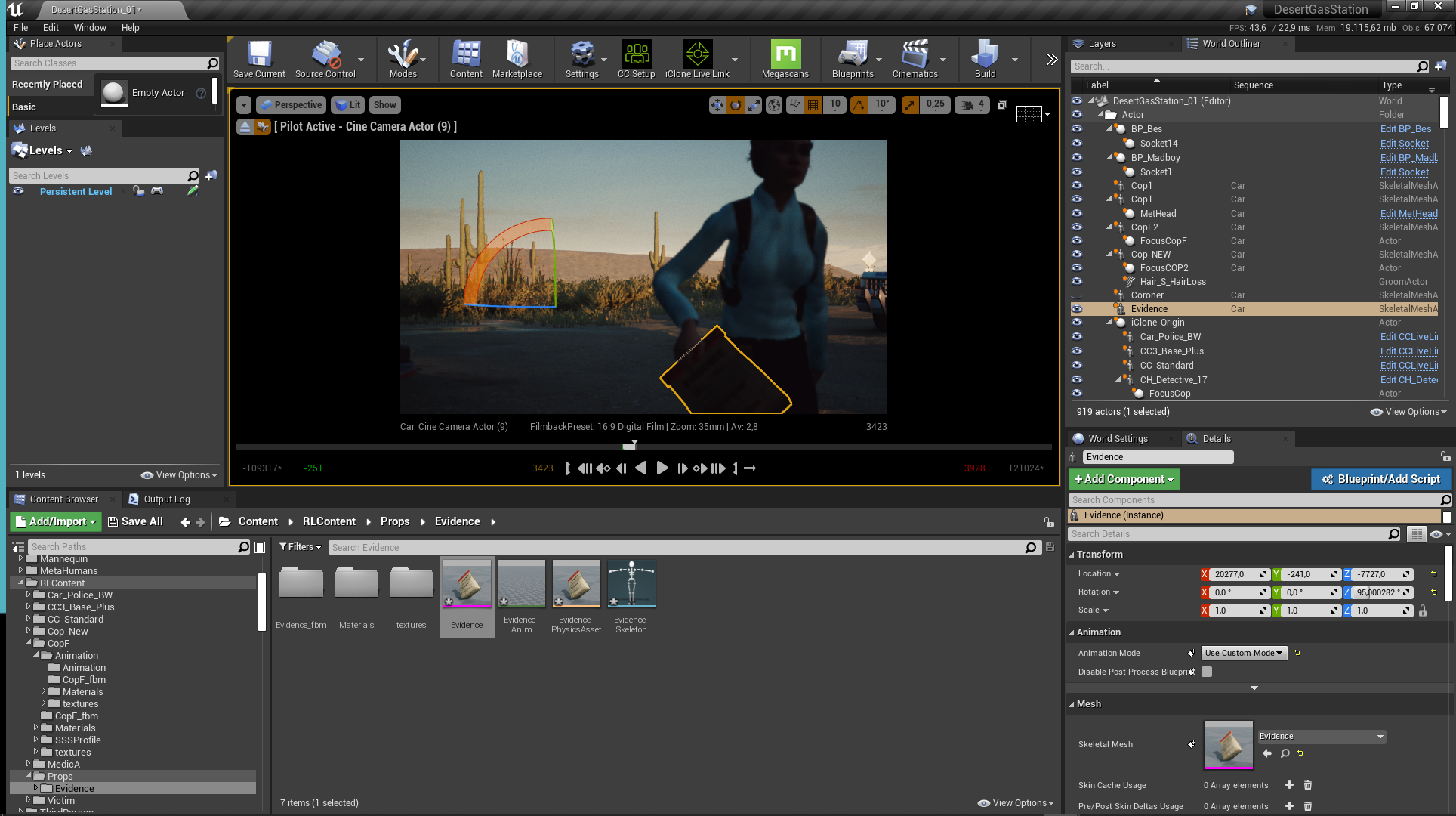Screen dimensions: 1456x816
Task: Lock the scale ratio padlock
Action: pyautogui.click(x=1423, y=610)
